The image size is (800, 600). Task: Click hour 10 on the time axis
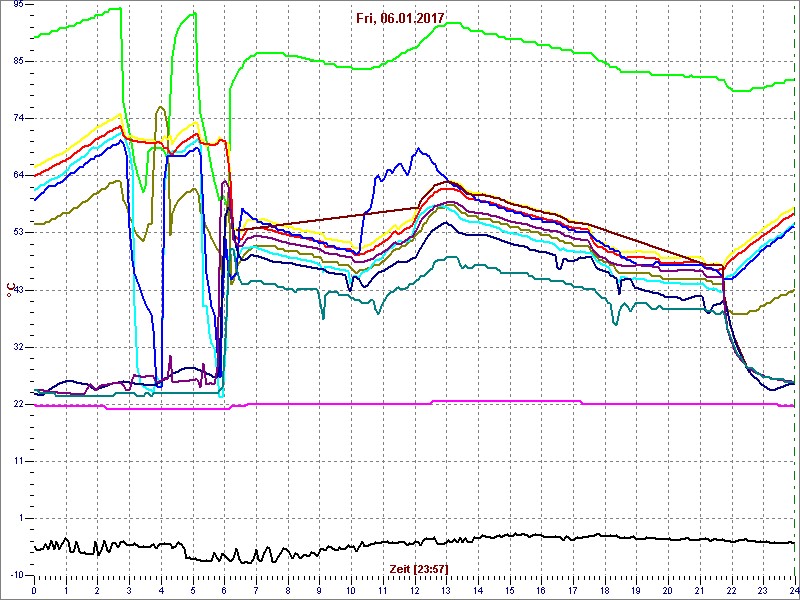[351, 589]
